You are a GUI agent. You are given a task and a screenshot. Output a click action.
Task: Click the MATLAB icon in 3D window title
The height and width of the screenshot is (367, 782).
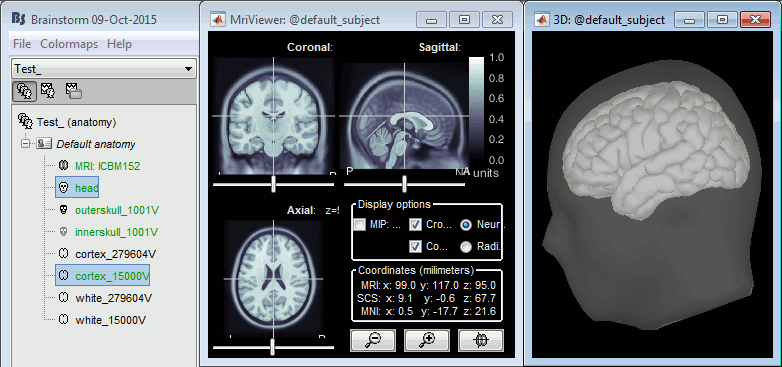[541, 19]
